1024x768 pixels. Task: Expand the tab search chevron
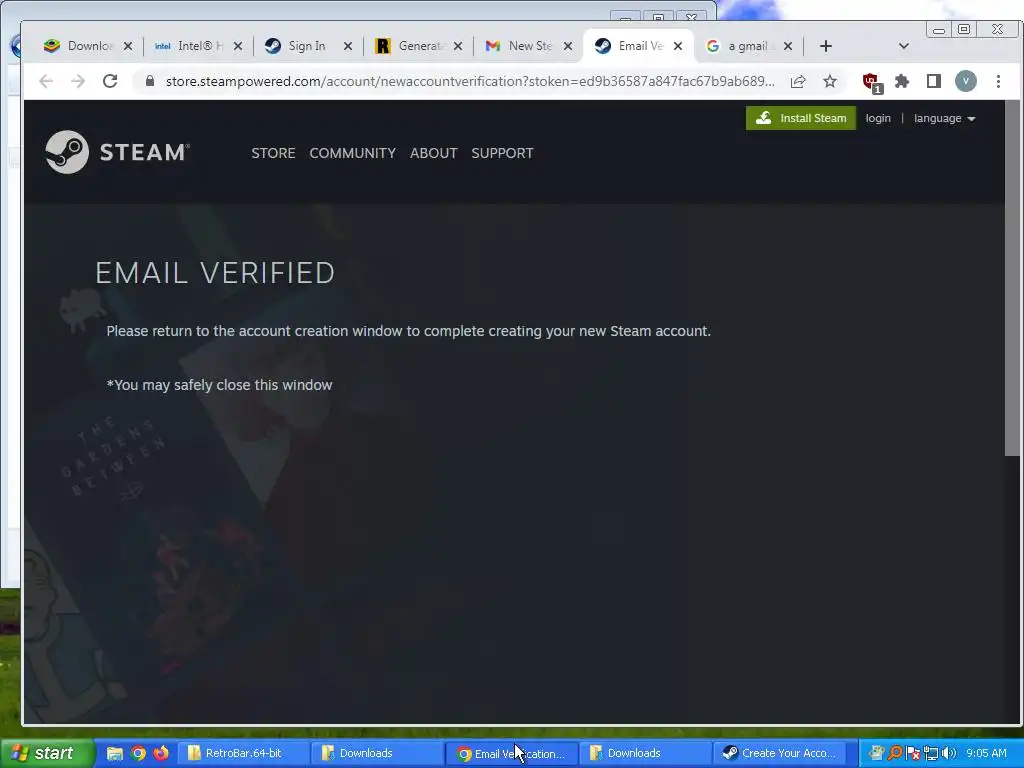point(904,46)
